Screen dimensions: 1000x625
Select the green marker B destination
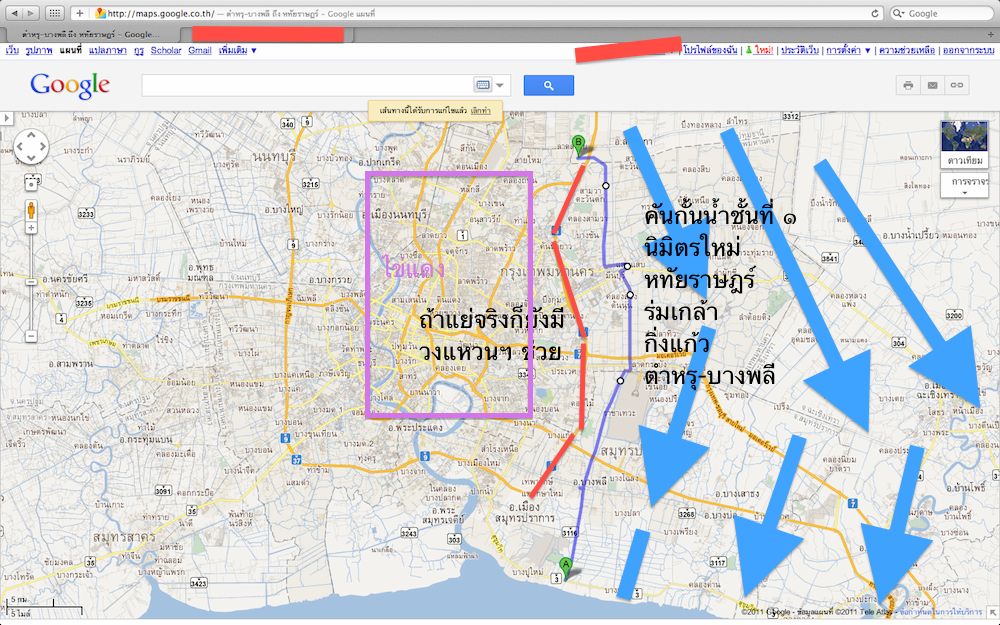pos(578,145)
